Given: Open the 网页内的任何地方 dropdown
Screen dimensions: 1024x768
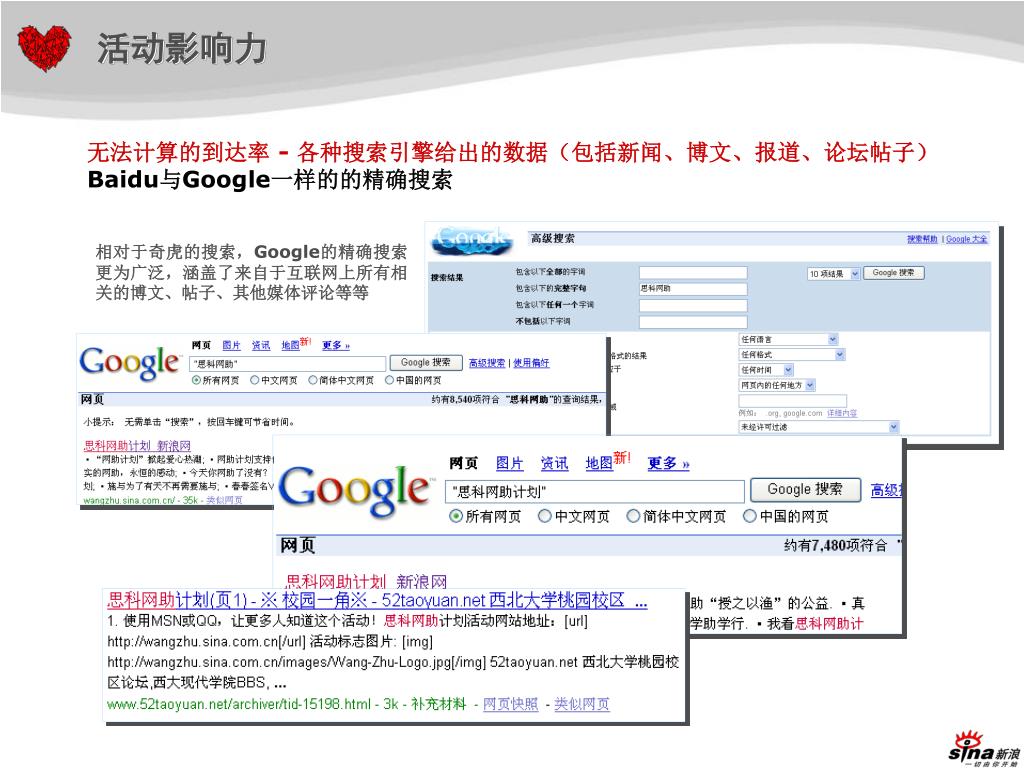Looking at the screenshot, I should tap(777, 385).
